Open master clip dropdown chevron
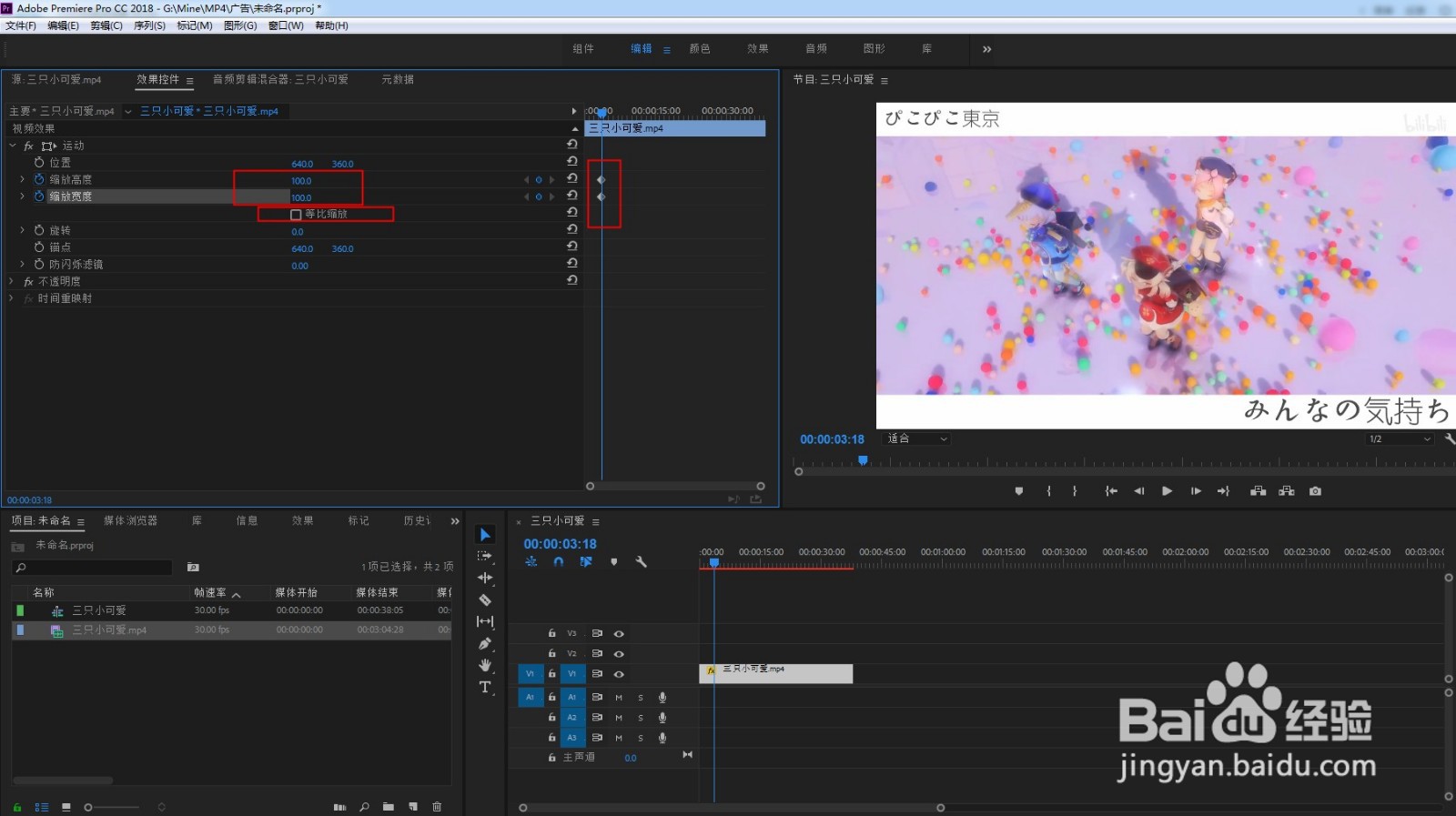Image resolution: width=1456 pixels, height=816 pixels. (x=128, y=111)
